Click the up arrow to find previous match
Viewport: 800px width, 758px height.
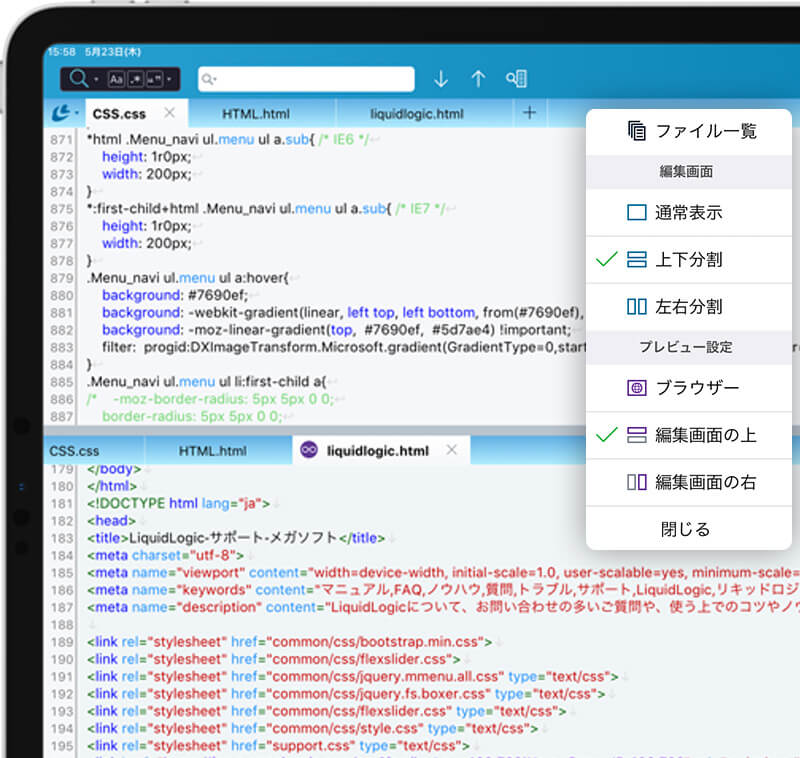(477, 78)
